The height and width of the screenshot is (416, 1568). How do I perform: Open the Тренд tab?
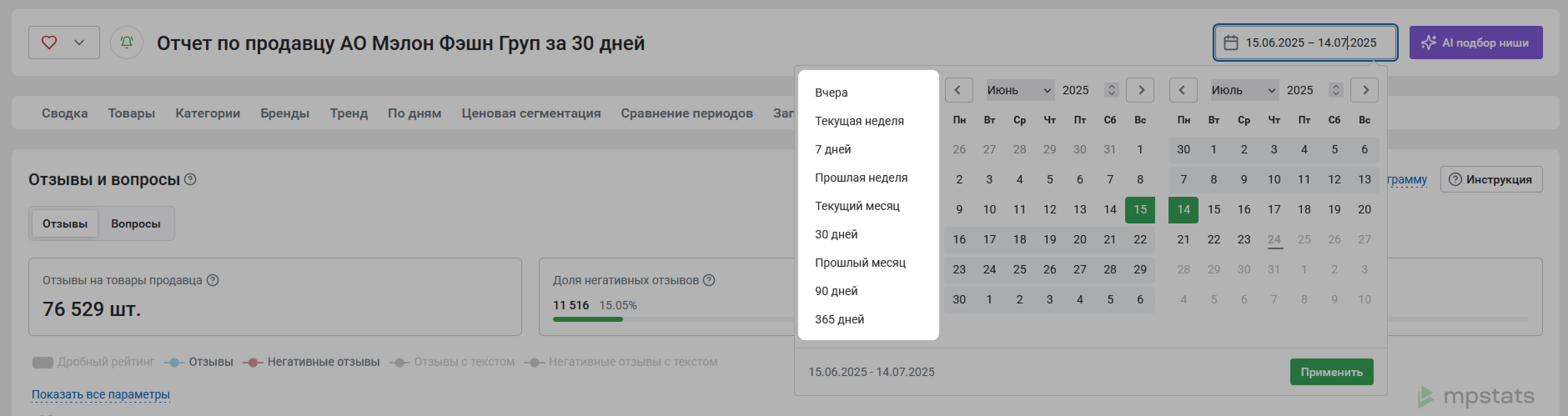coord(349,113)
